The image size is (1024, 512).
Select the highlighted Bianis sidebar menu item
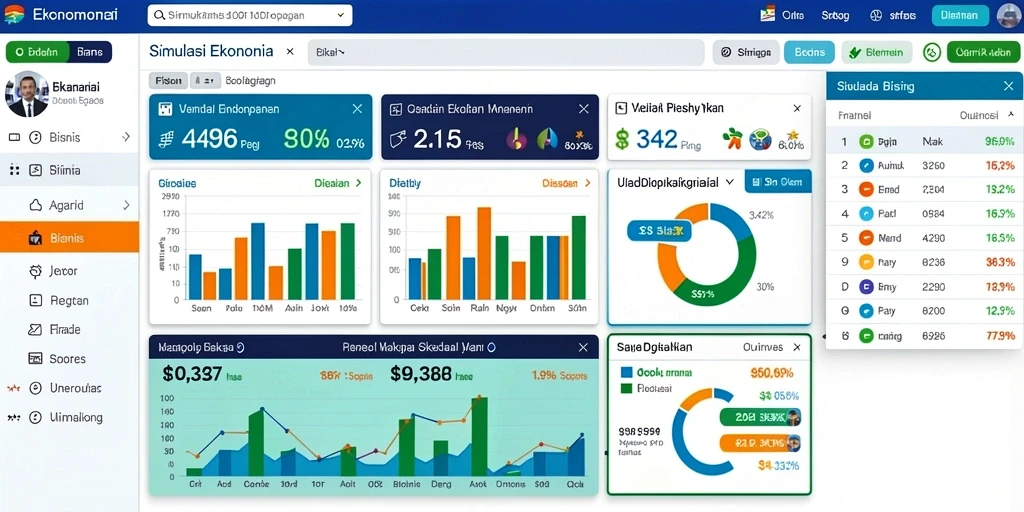coord(69,237)
